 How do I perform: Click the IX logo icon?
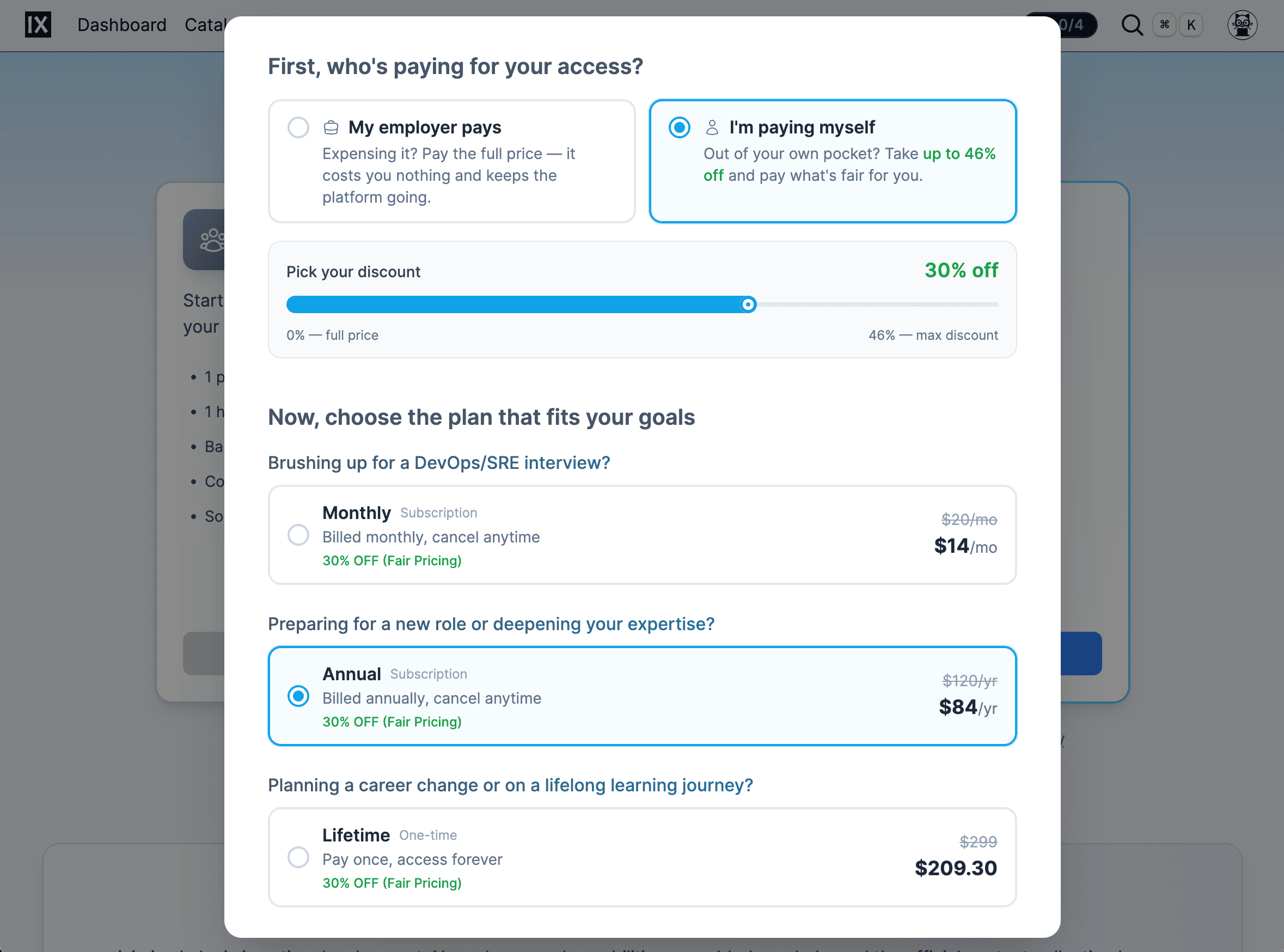click(x=38, y=25)
